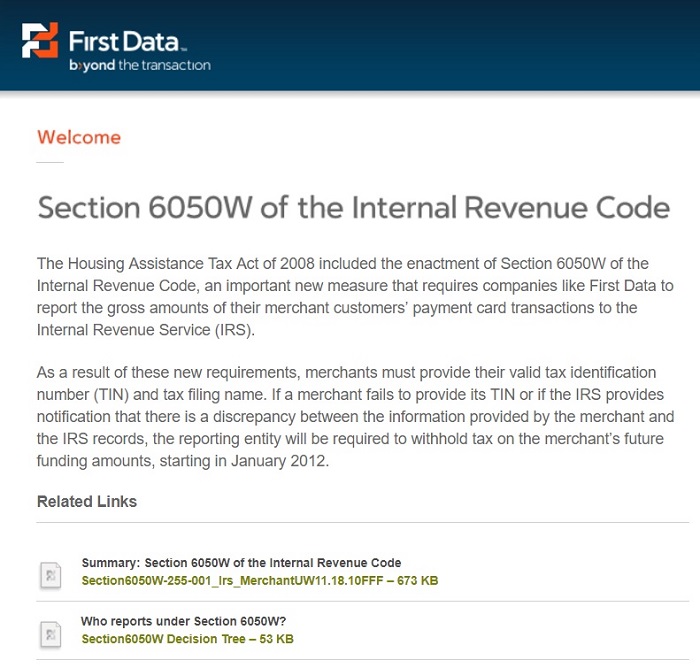Click the orange and white First Data logo icon
This screenshot has height=668, width=700.
tap(40, 40)
